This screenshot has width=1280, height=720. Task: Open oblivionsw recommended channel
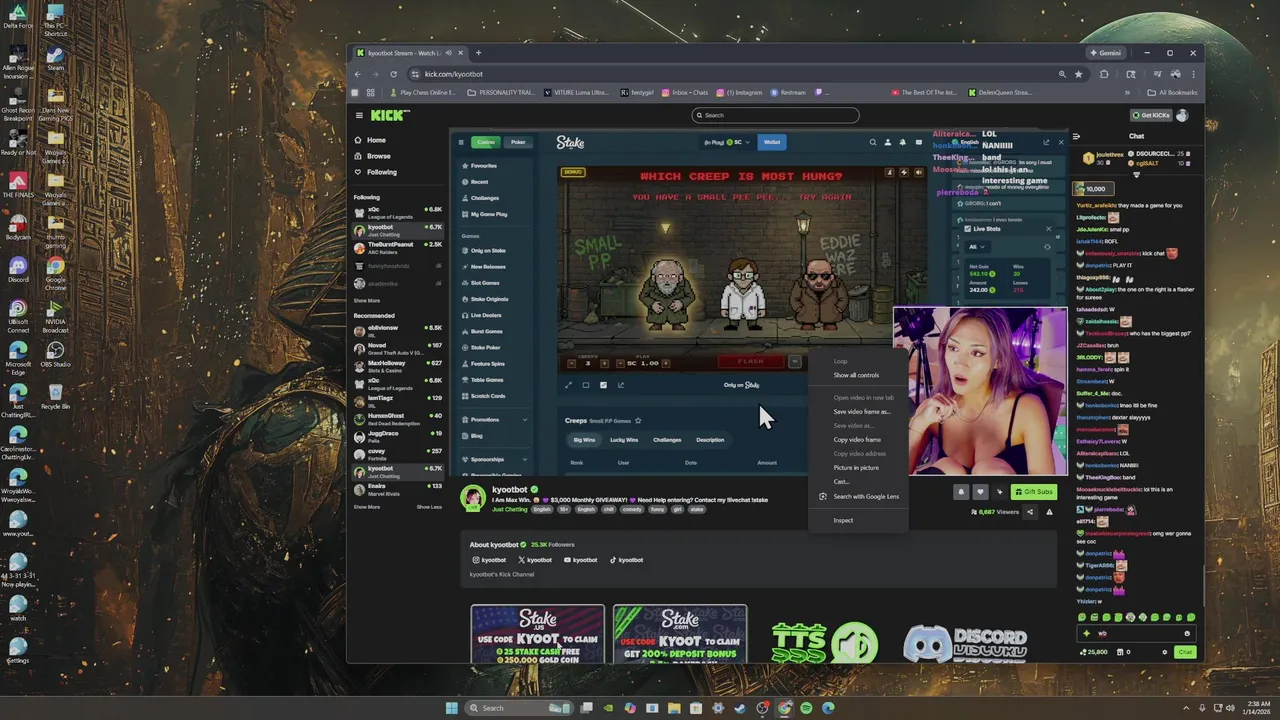398,331
